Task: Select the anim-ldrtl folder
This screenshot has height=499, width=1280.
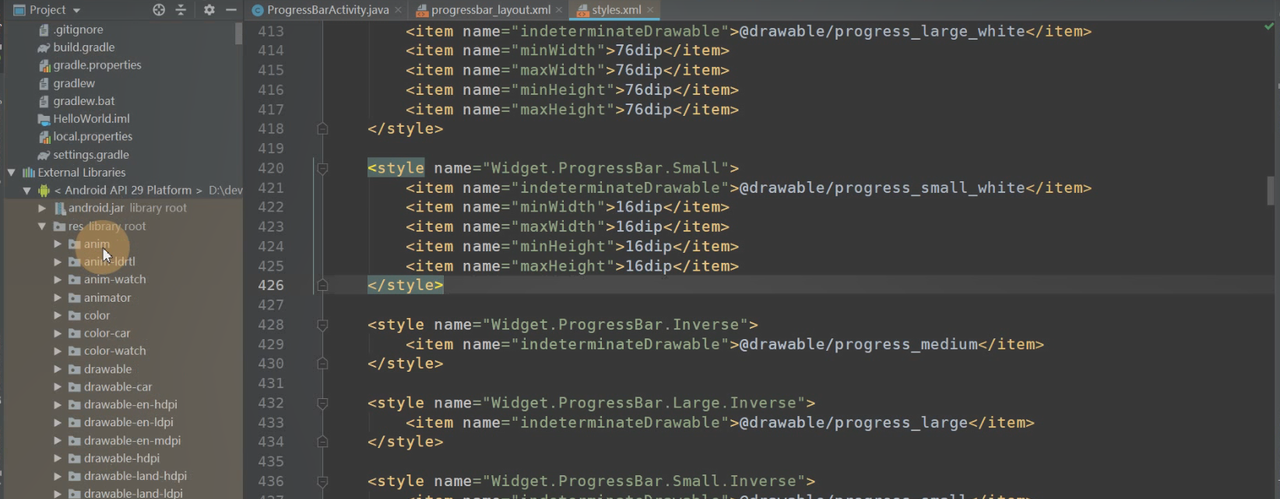Action: tap(109, 262)
